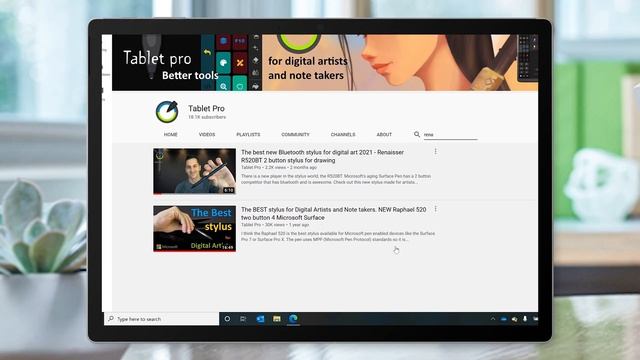Open options menu for Raphael 520 video
640x360 pixels.
[x=436, y=209]
